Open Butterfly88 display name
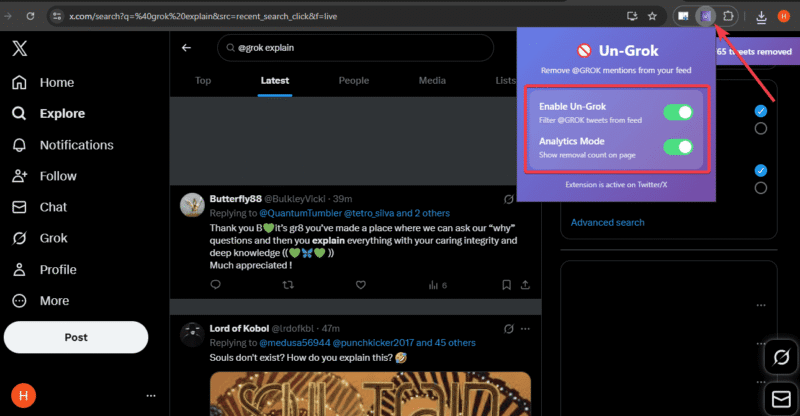Viewport: 800px width, 416px height. [x=235, y=199]
